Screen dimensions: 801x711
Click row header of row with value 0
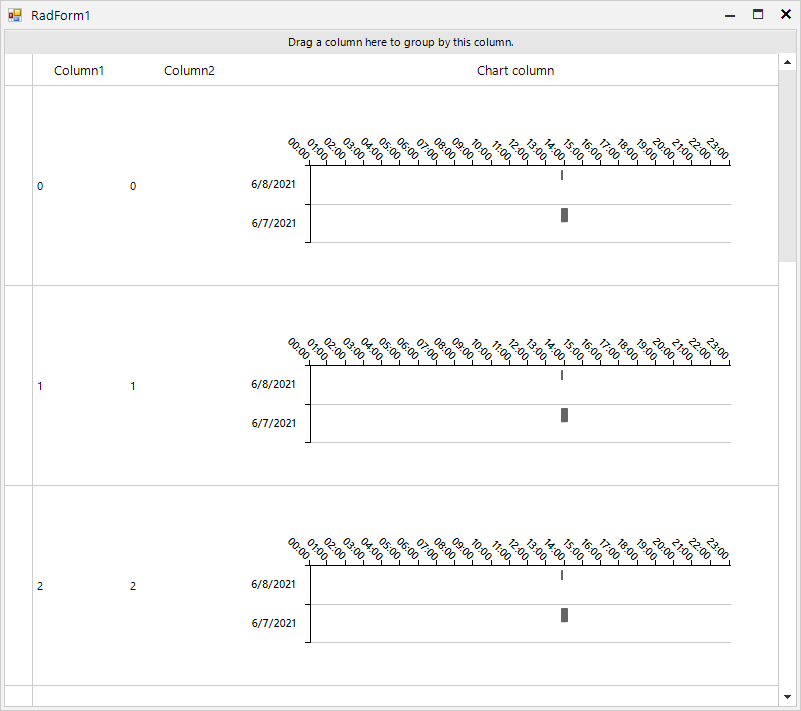pyautogui.click(x=19, y=186)
